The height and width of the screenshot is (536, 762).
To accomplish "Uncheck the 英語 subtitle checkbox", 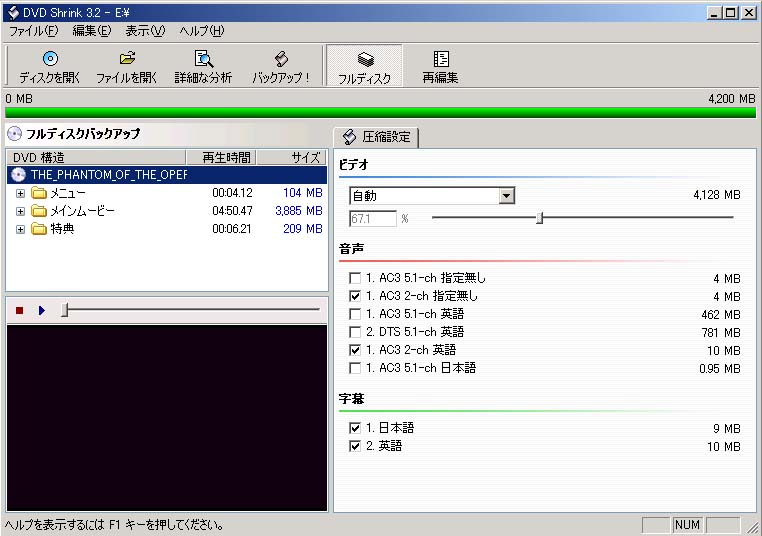I will click(x=355, y=446).
